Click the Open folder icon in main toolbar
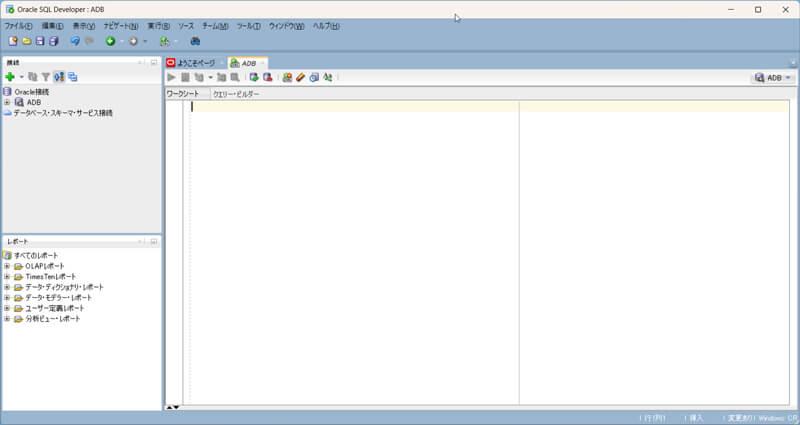This screenshot has height=425, width=800. click(x=27, y=41)
